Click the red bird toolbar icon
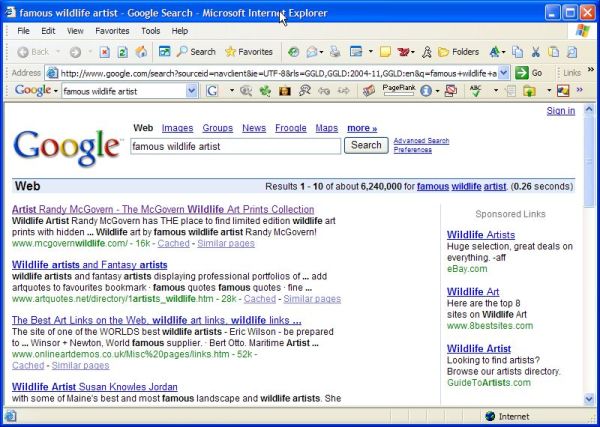 tap(403, 52)
